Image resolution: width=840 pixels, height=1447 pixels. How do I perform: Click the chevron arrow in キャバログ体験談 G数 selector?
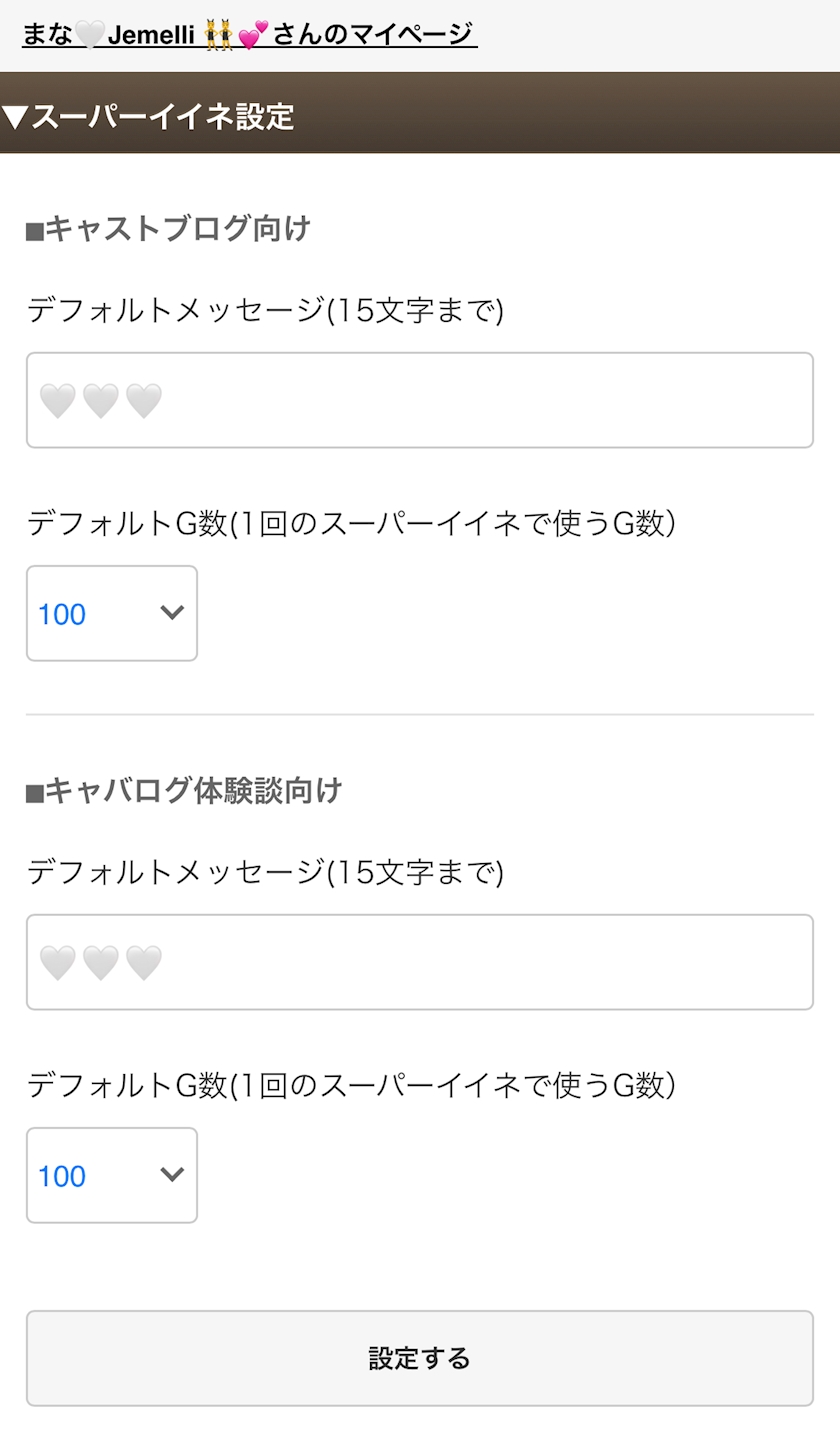pyautogui.click(x=172, y=1174)
